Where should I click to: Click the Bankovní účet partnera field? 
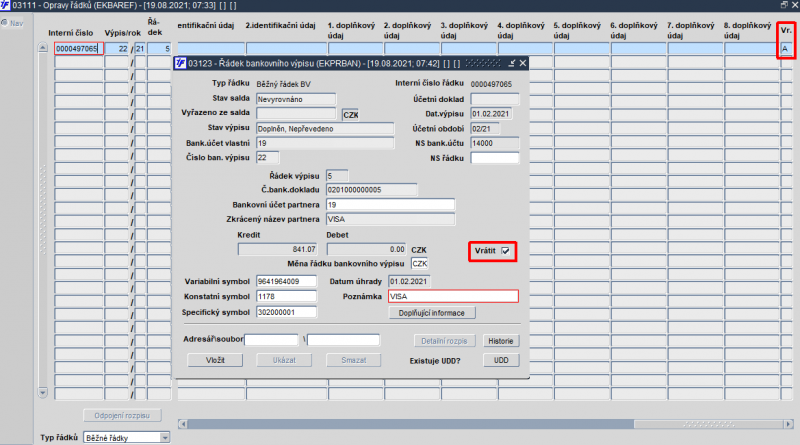click(390, 205)
